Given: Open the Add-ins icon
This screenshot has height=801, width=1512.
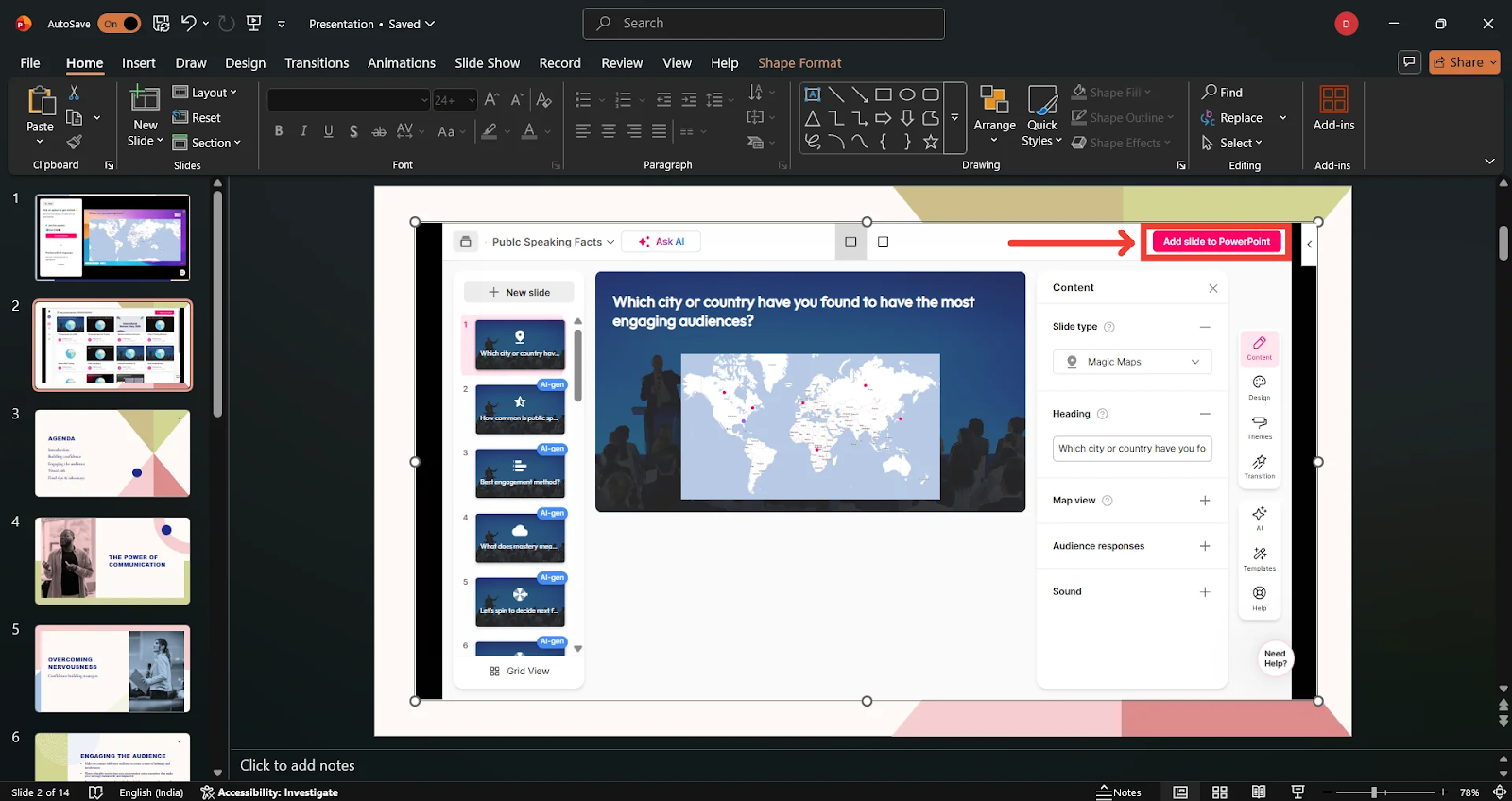Looking at the screenshot, I should coord(1333,109).
